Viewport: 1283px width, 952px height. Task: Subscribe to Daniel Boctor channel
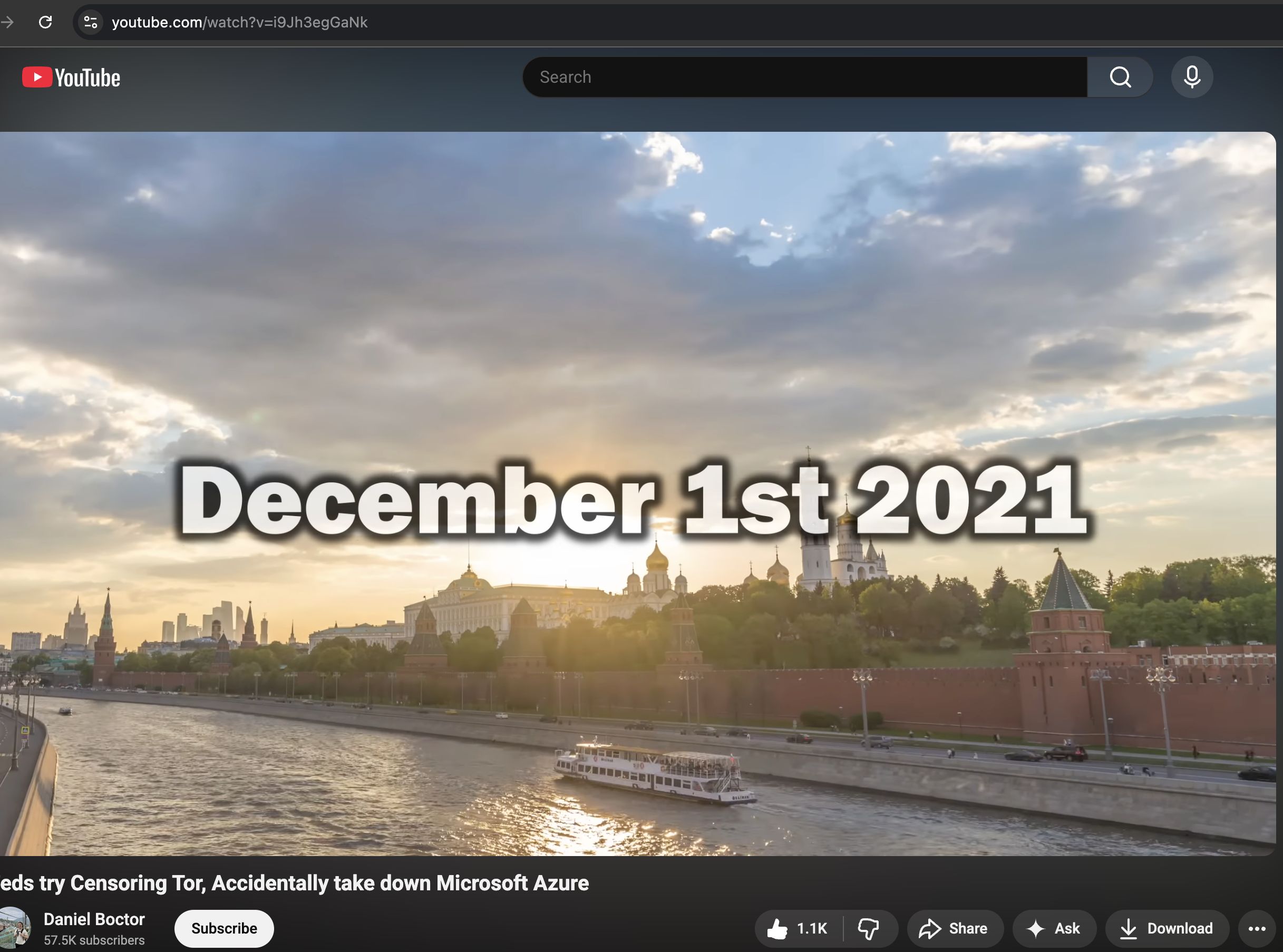click(x=224, y=928)
